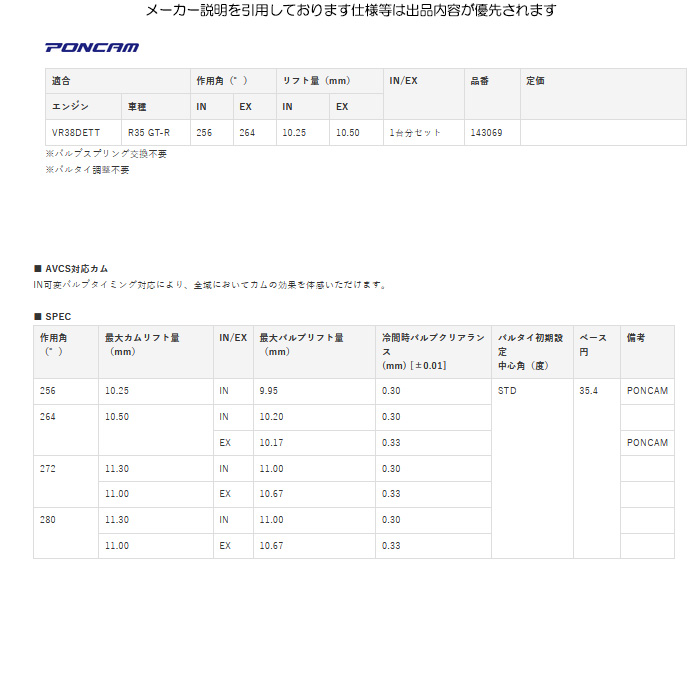700x700 pixels.
Task: Click the 256 angle cell in SPEC table
Action: coord(66,391)
